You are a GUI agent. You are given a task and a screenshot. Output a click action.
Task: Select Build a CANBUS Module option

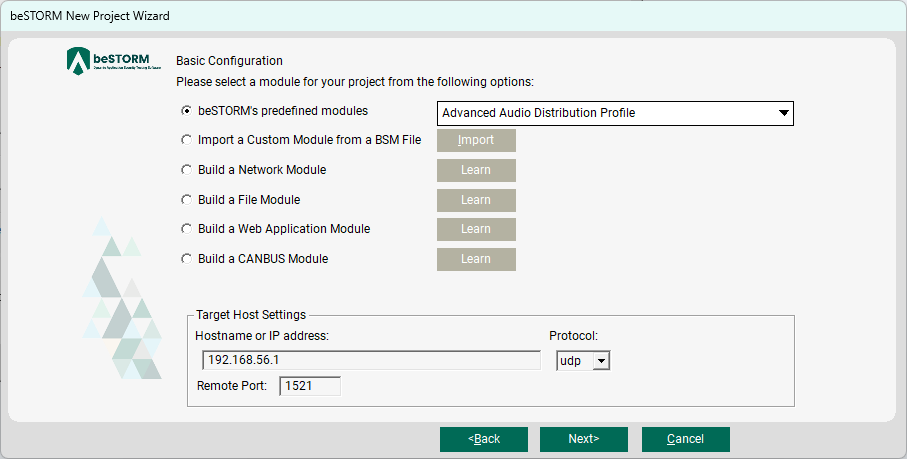click(x=186, y=259)
